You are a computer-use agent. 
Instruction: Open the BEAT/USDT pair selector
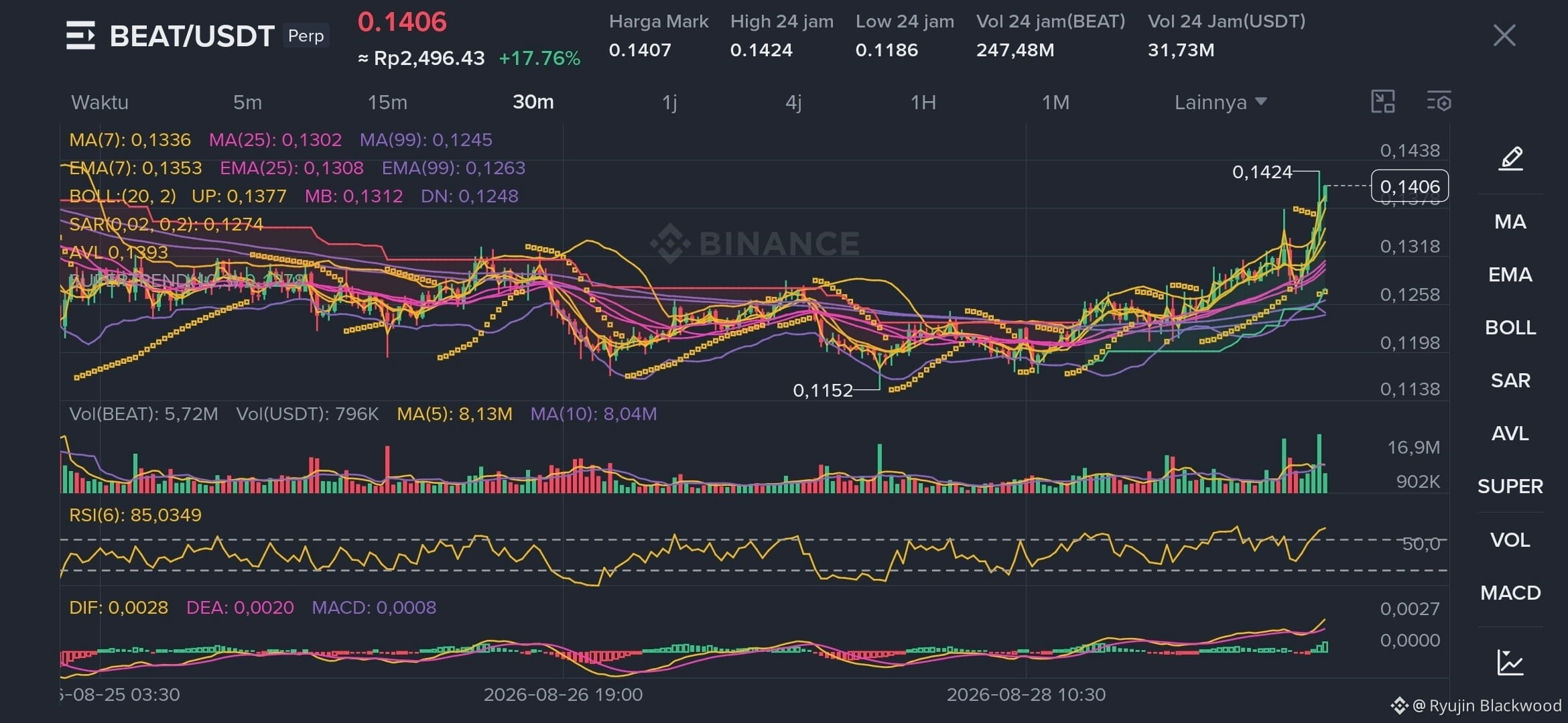point(192,36)
